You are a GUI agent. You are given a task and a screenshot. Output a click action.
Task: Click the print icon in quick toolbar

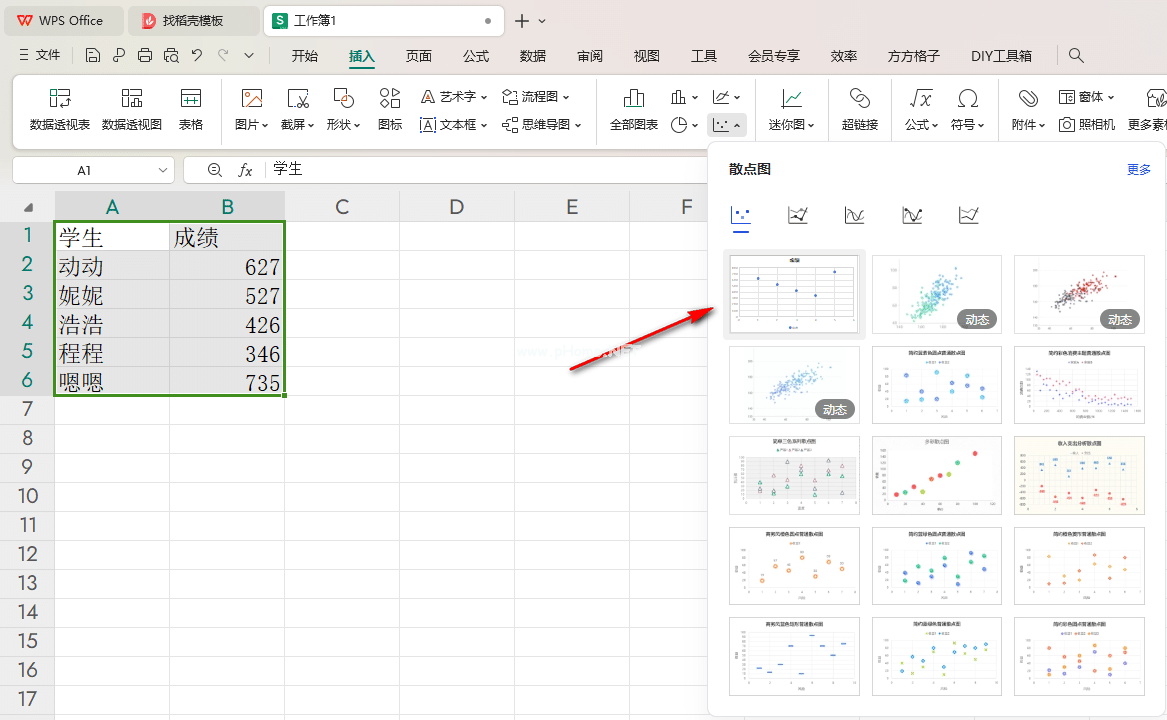(145, 55)
